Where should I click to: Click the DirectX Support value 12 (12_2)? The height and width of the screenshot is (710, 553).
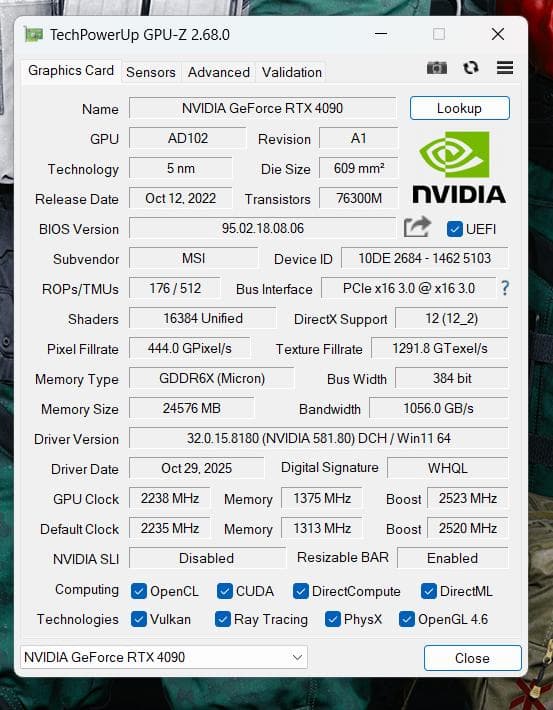[x=452, y=318]
